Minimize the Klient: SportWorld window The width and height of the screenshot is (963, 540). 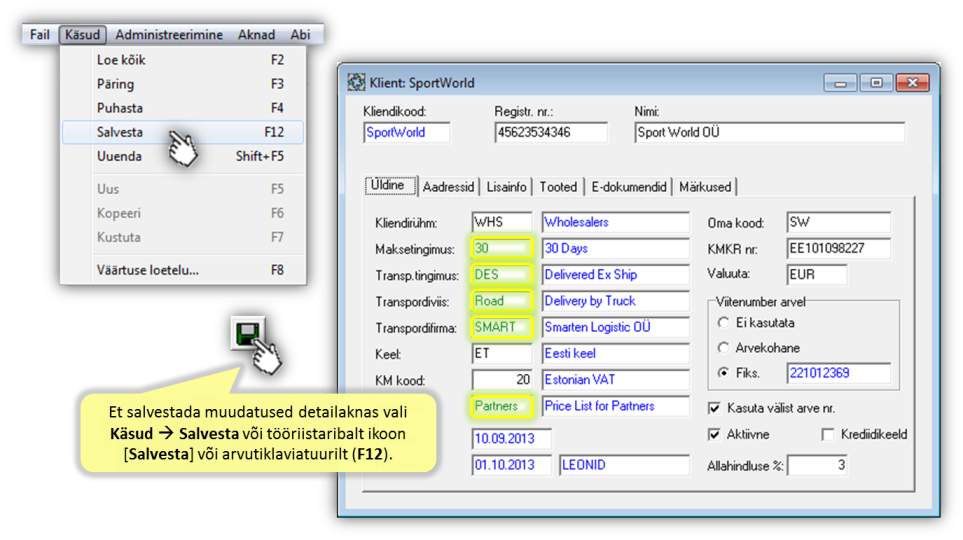[x=840, y=83]
